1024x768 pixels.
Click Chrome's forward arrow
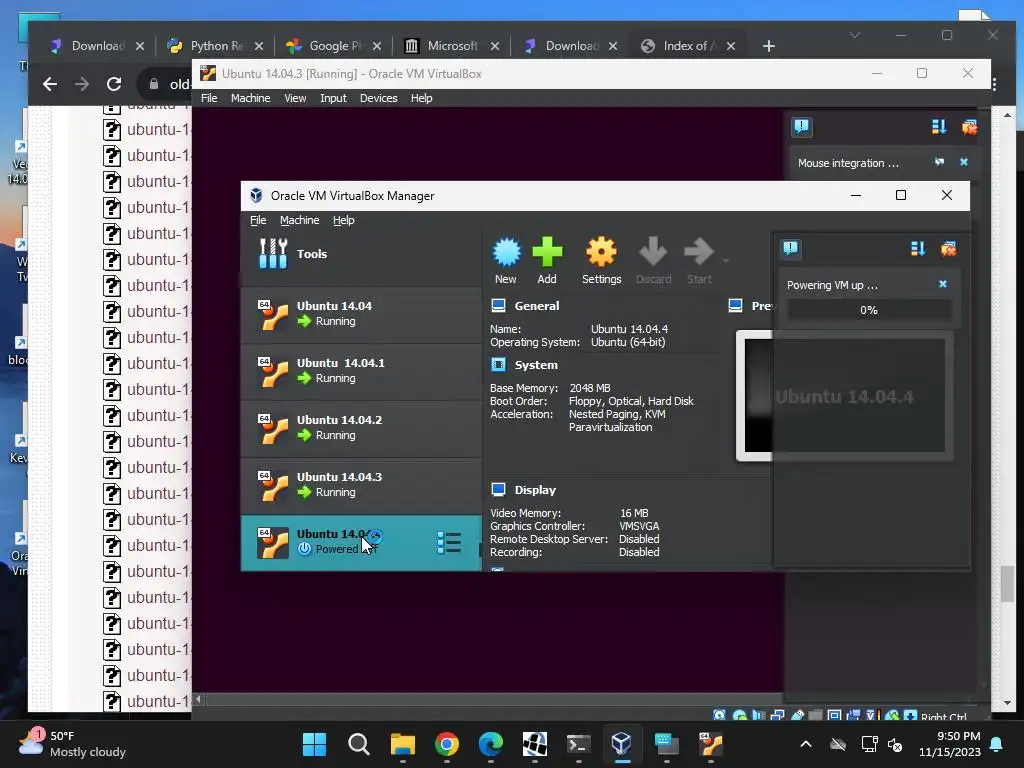(82, 84)
